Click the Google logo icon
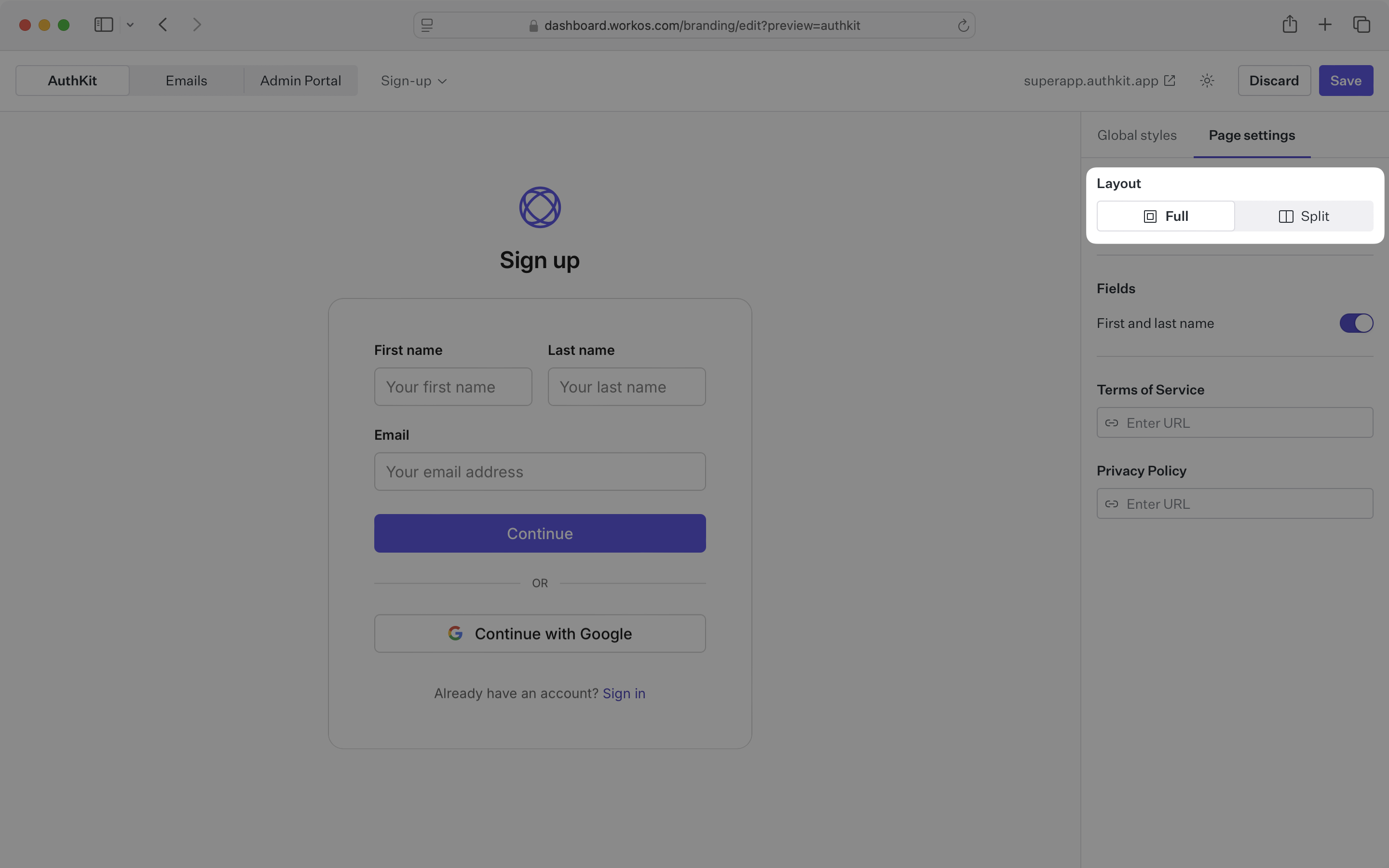This screenshot has height=868, width=1389. (455, 633)
